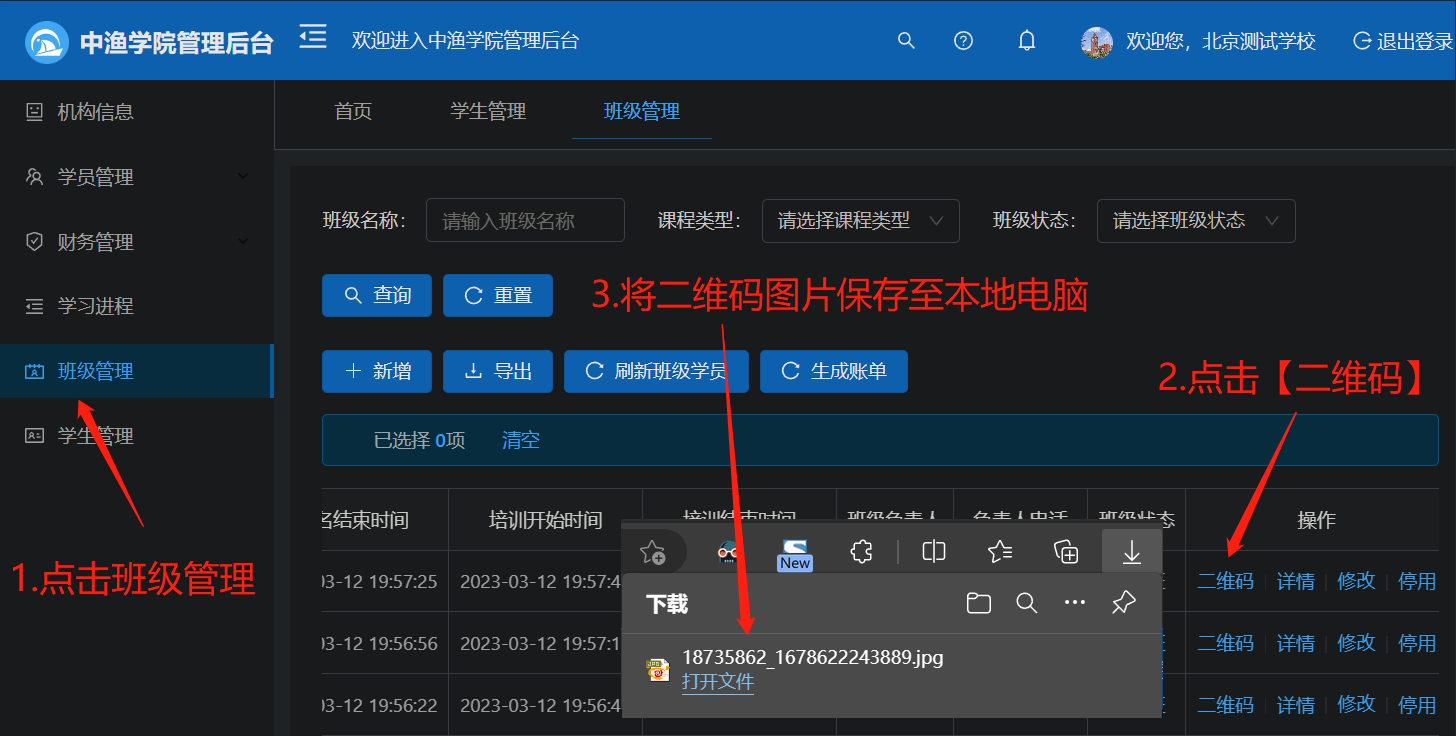Collapse the sidebar with menu fold icon
The width and height of the screenshot is (1456, 736).
click(x=313, y=38)
